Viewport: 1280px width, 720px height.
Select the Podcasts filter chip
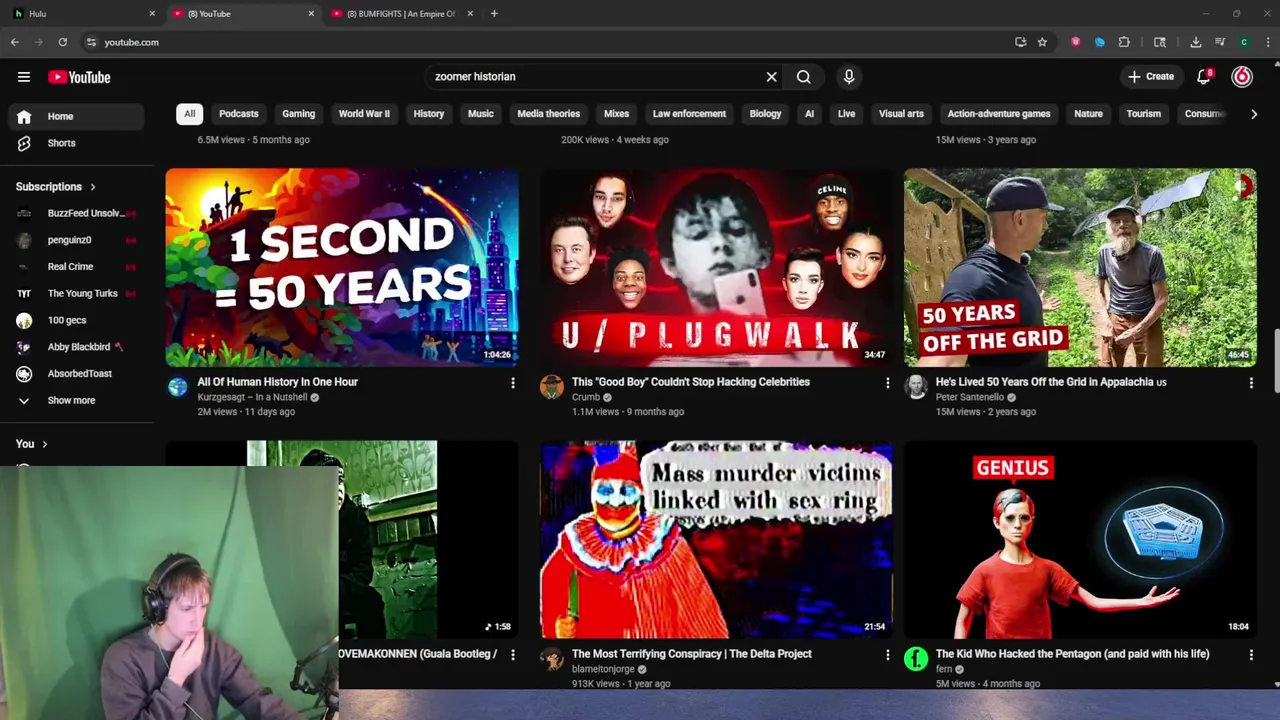tap(239, 114)
